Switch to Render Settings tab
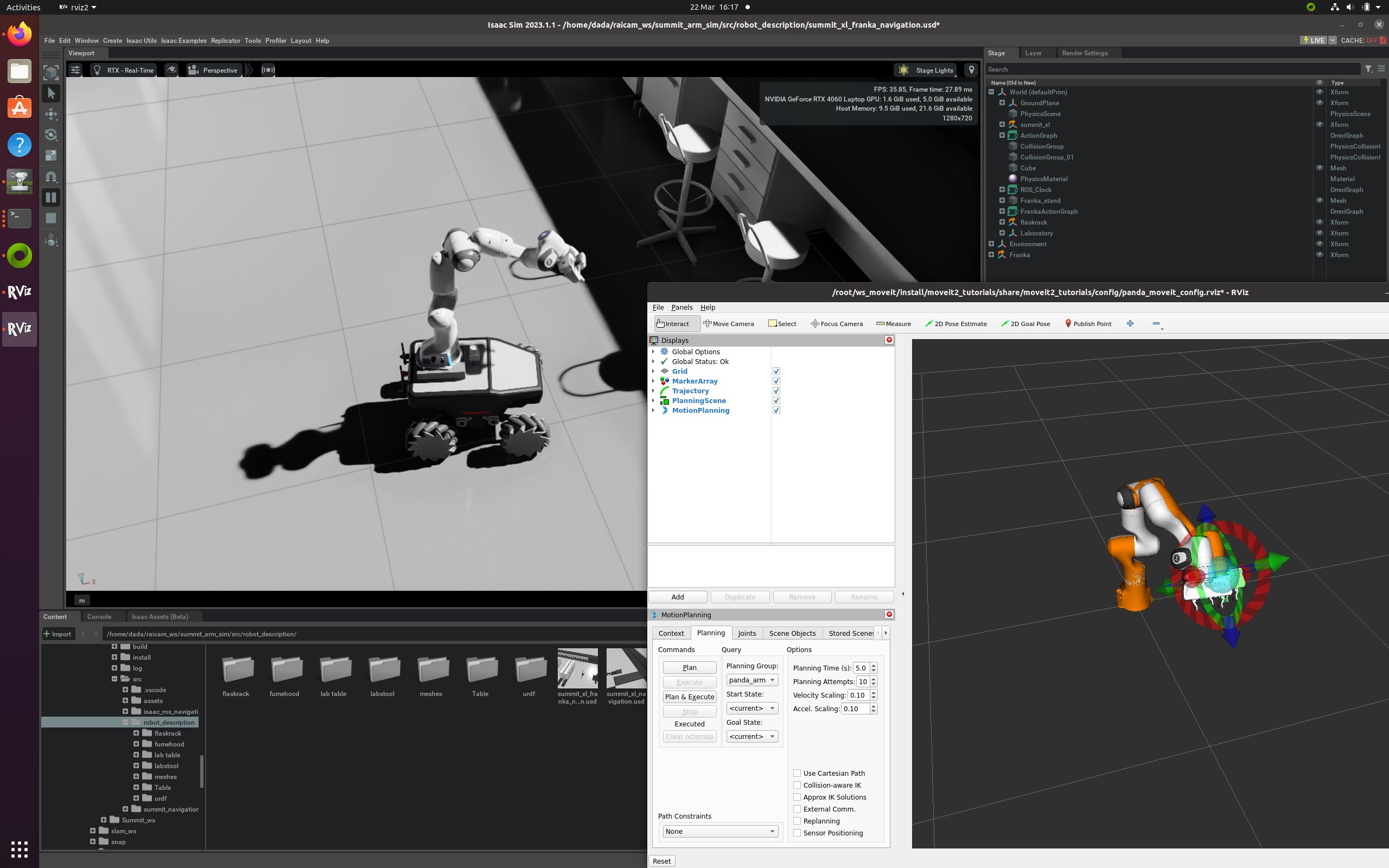1389x868 pixels. pyautogui.click(x=1085, y=53)
